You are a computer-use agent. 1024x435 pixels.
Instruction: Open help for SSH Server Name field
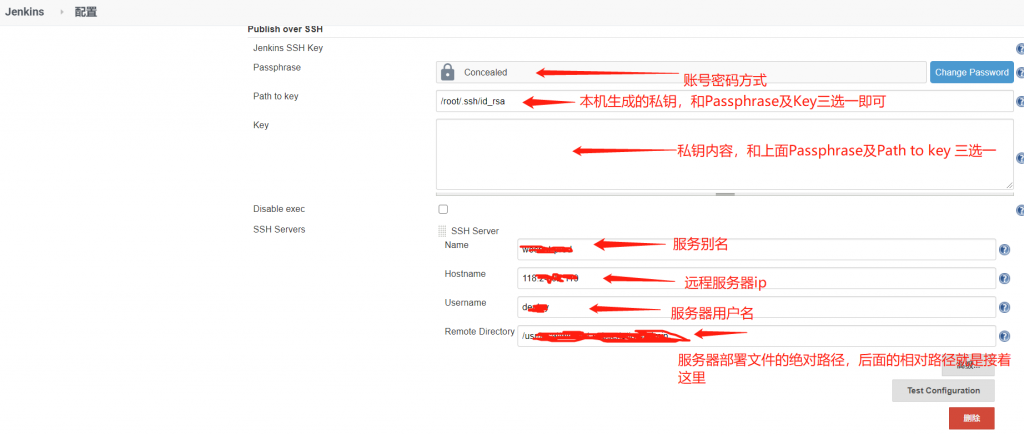(x=1004, y=250)
